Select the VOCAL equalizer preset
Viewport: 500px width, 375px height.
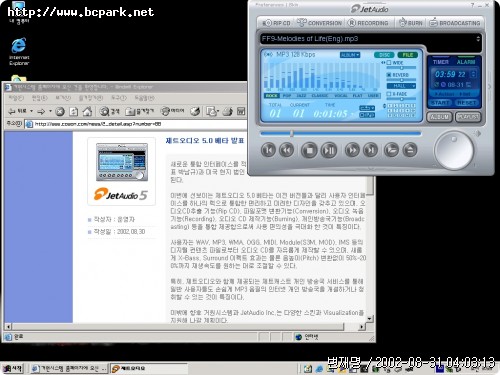click(340, 96)
